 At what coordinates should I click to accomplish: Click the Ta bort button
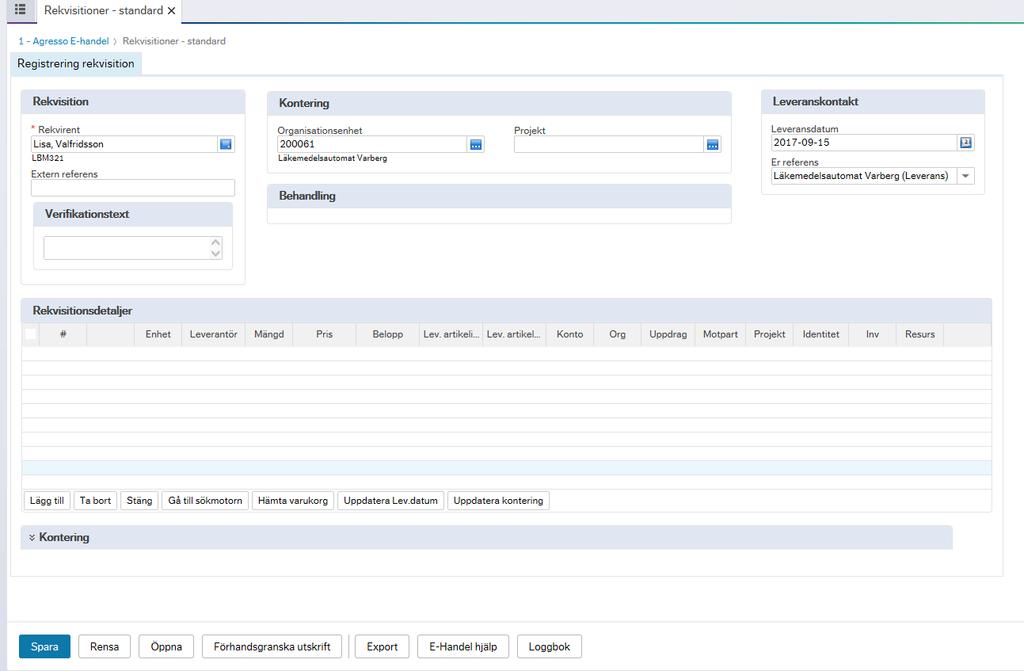pyautogui.click(x=95, y=500)
